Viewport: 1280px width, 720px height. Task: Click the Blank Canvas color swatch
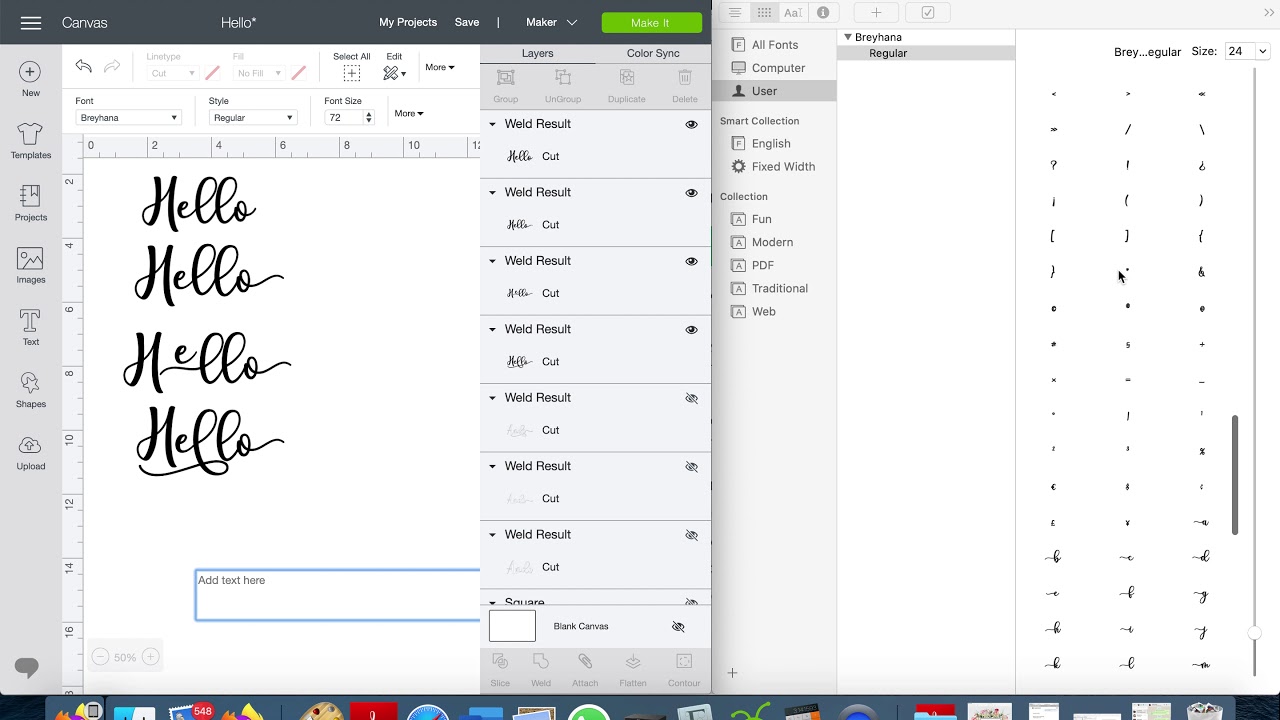point(512,626)
